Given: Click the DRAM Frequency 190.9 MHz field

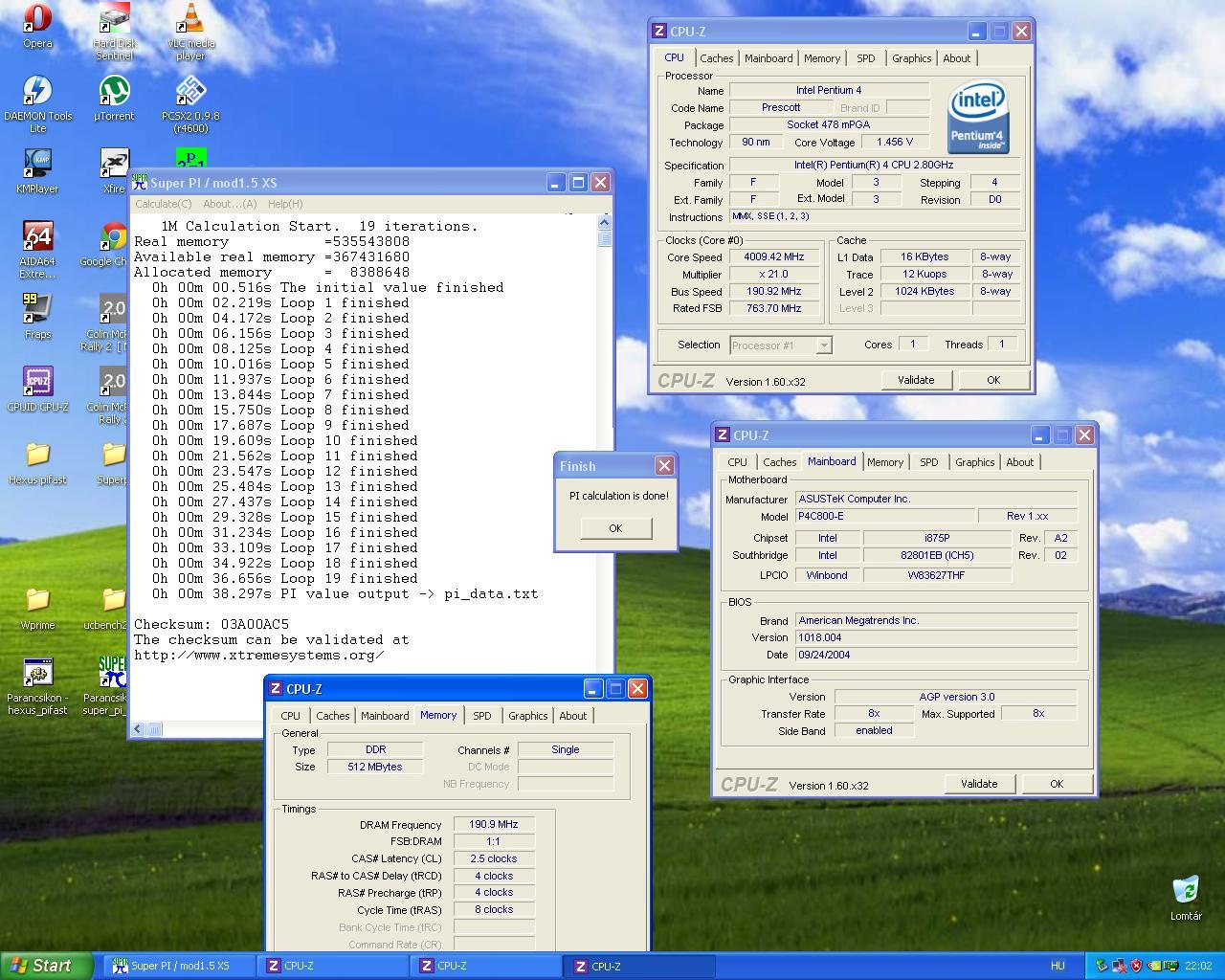Looking at the screenshot, I should (x=494, y=824).
